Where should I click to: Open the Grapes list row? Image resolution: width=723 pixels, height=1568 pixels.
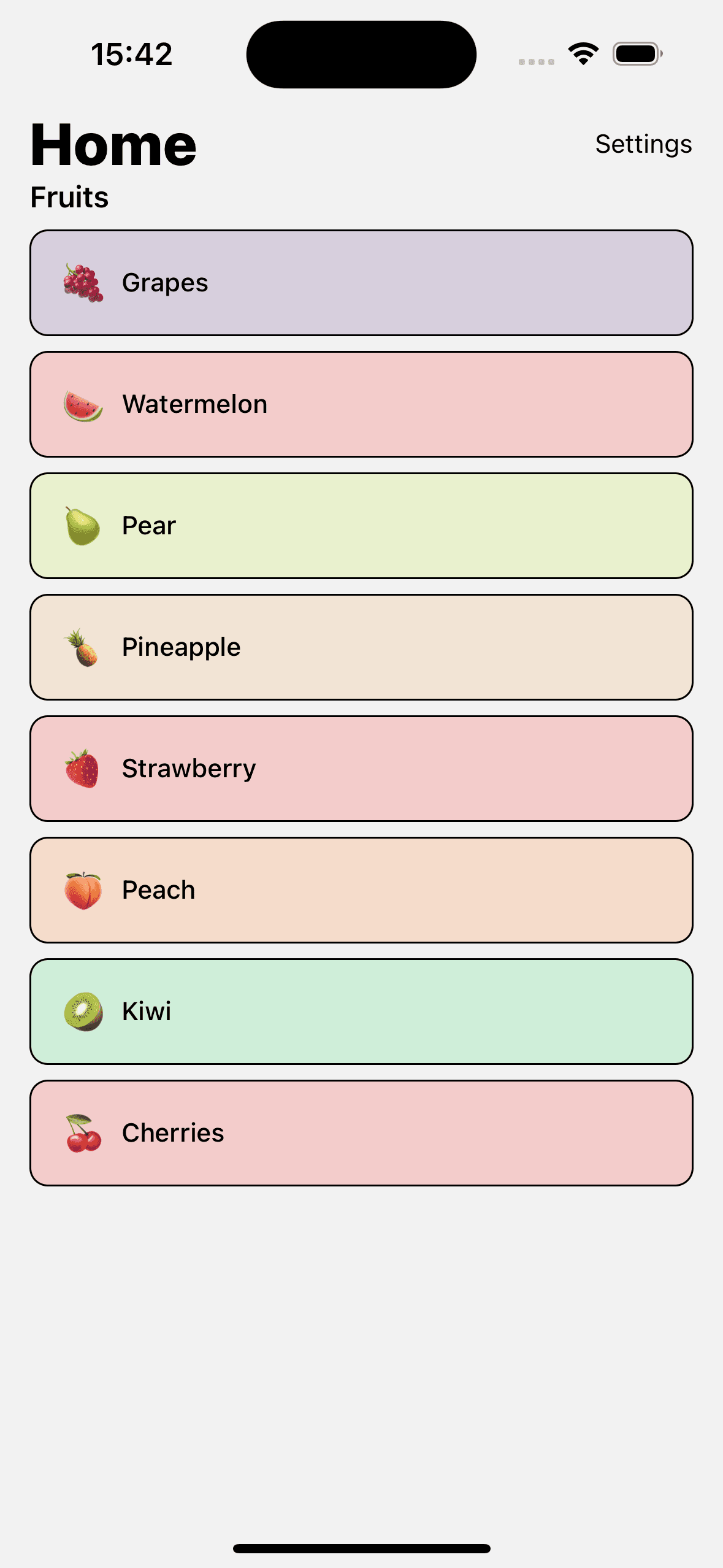[x=361, y=283]
